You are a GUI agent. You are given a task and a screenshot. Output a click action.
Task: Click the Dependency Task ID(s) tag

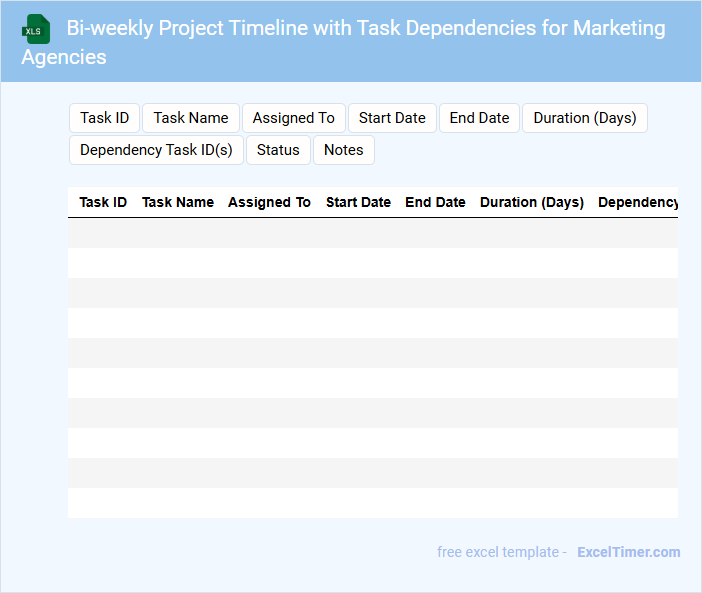156,150
